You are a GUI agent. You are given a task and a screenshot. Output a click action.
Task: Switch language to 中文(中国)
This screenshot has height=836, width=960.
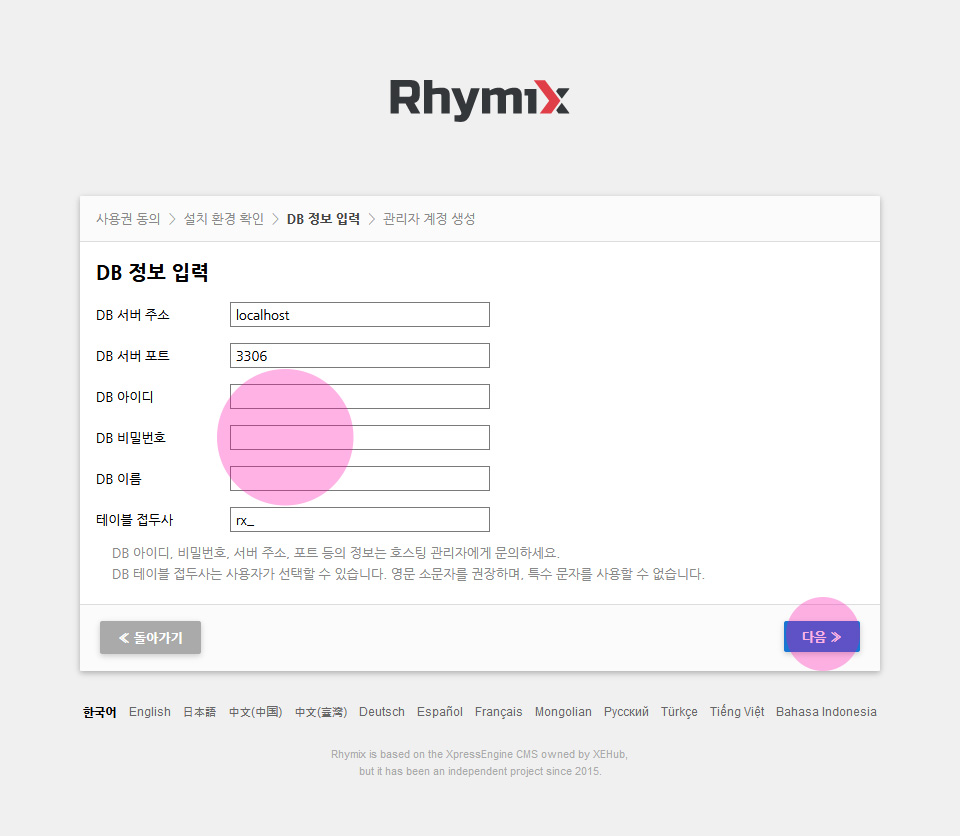(x=255, y=712)
